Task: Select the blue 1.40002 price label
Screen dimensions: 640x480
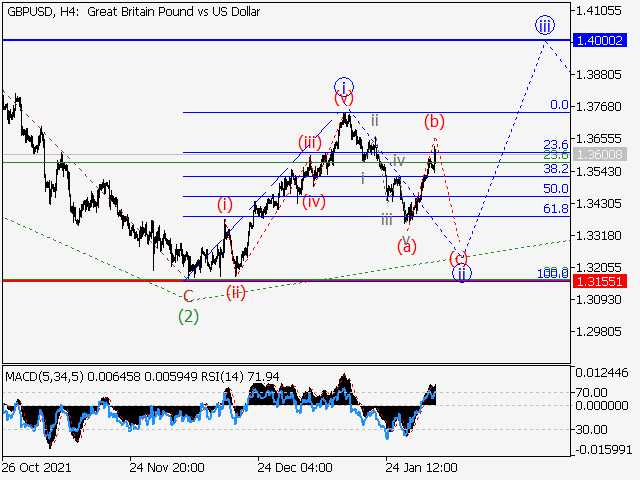Action: (600, 40)
